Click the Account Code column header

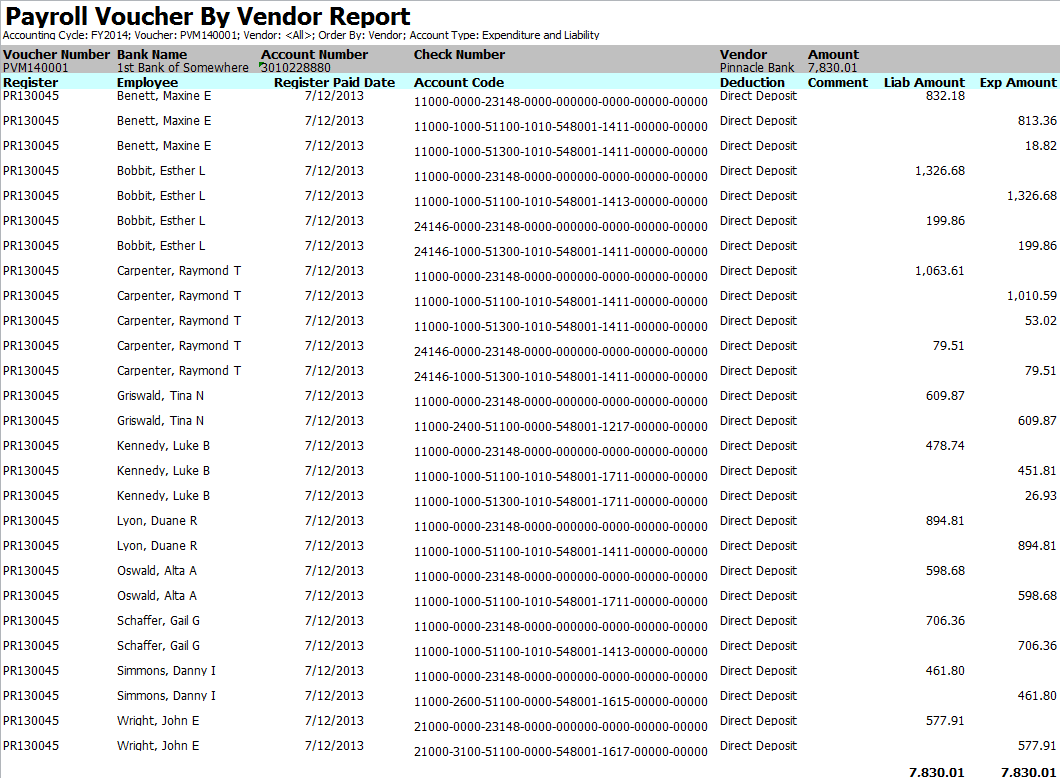459,82
